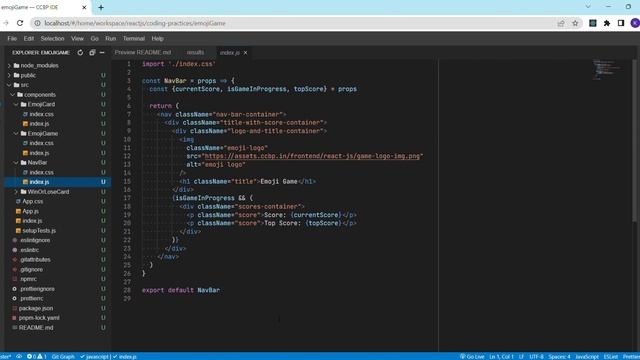
Task: Click the editor vertical scrollbar
Action: [x=634, y=141]
